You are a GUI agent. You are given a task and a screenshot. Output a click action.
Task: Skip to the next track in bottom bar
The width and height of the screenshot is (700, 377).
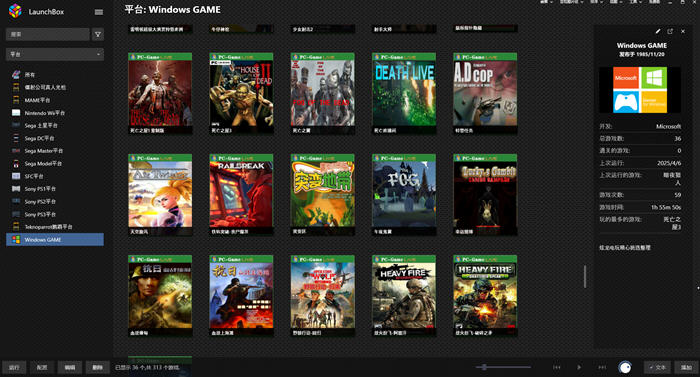[x=602, y=367]
